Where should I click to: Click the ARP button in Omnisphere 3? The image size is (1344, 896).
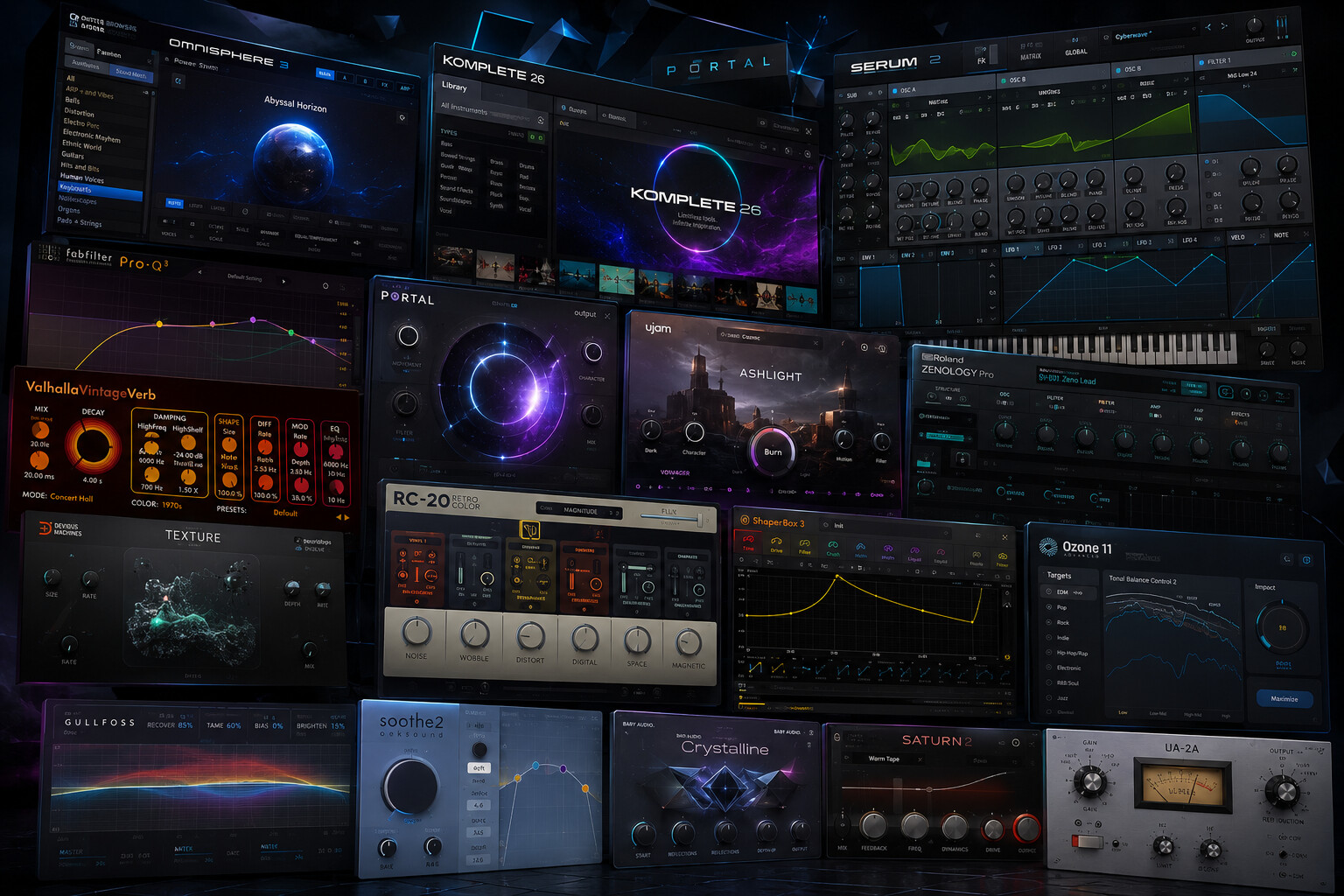click(x=404, y=87)
